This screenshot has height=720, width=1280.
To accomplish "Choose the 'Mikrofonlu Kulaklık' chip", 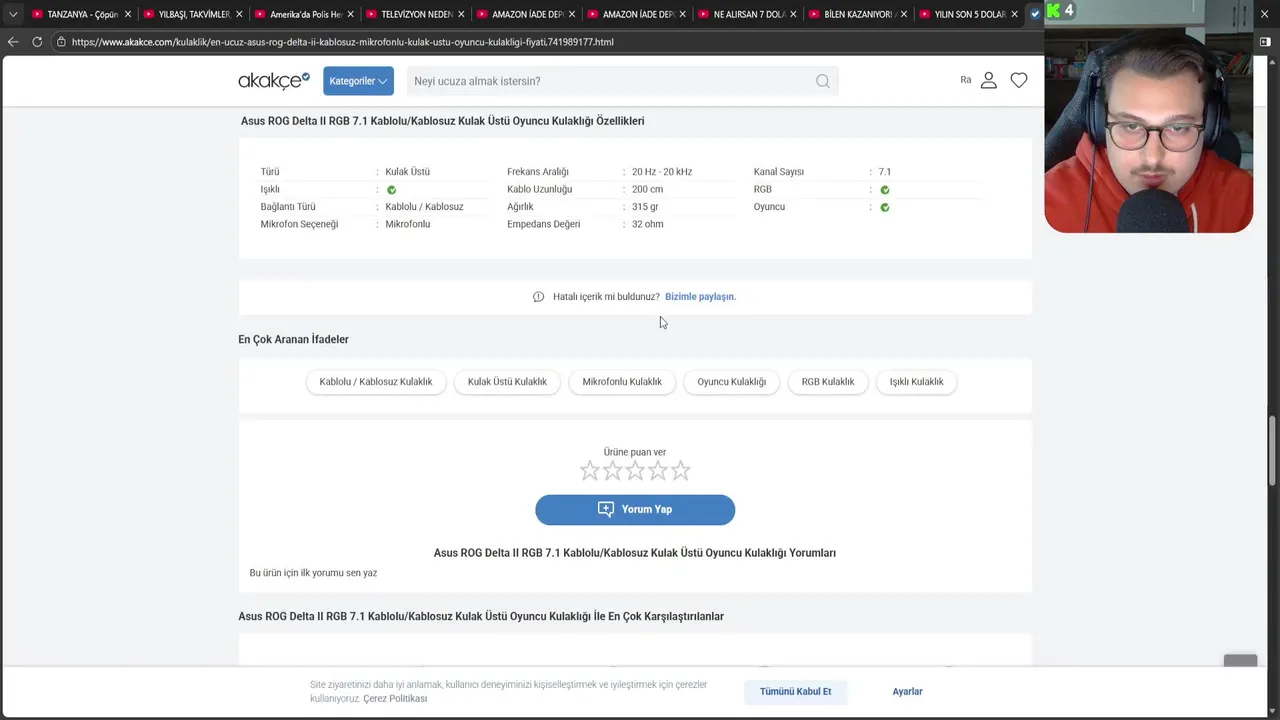I will click(622, 382).
